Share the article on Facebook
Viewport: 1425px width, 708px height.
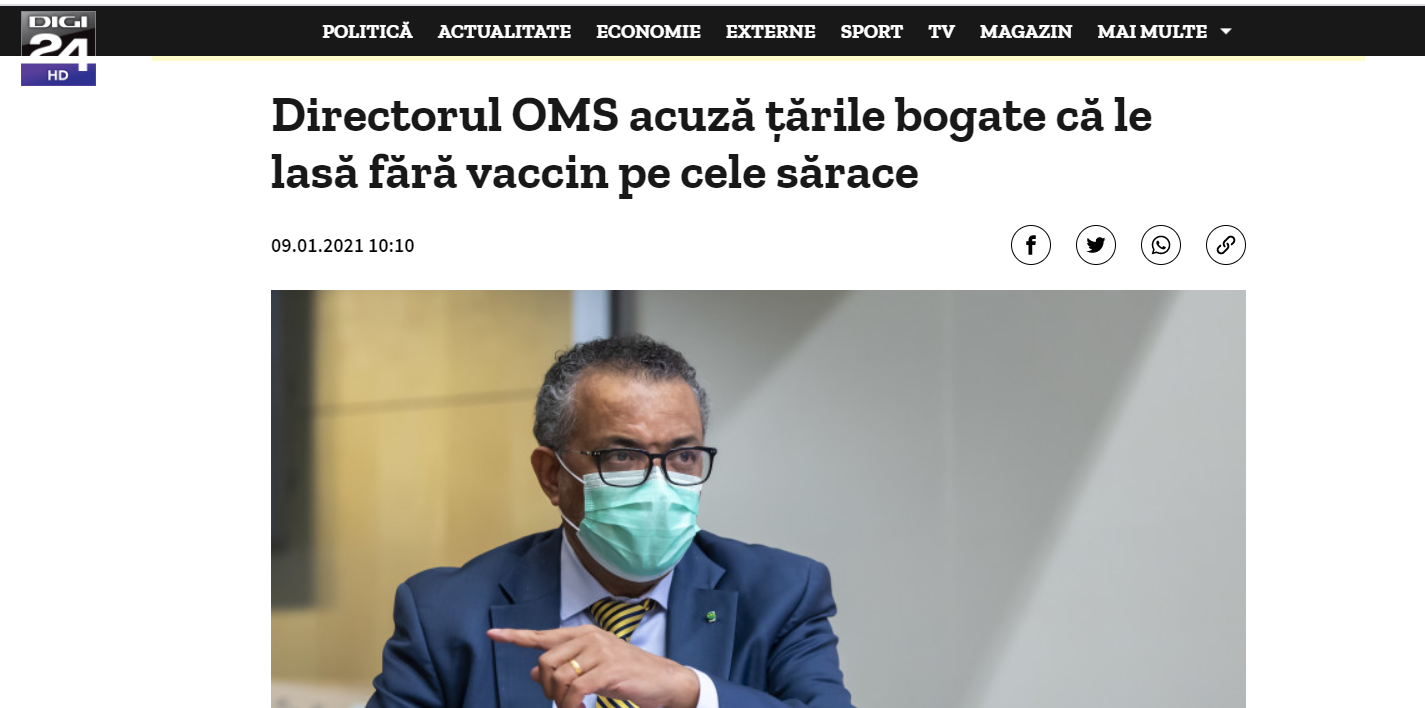(1030, 245)
